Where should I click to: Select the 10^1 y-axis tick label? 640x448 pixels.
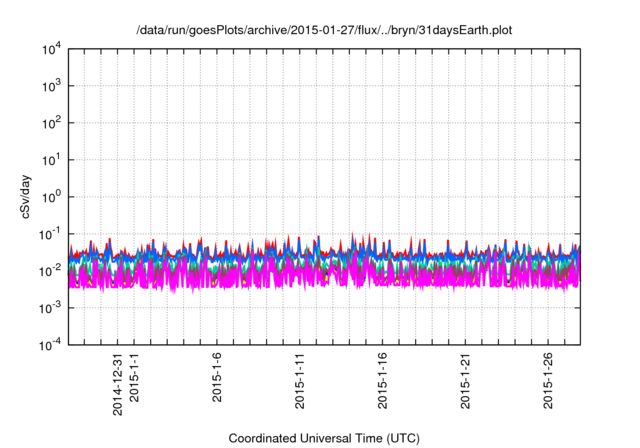point(50,160)
